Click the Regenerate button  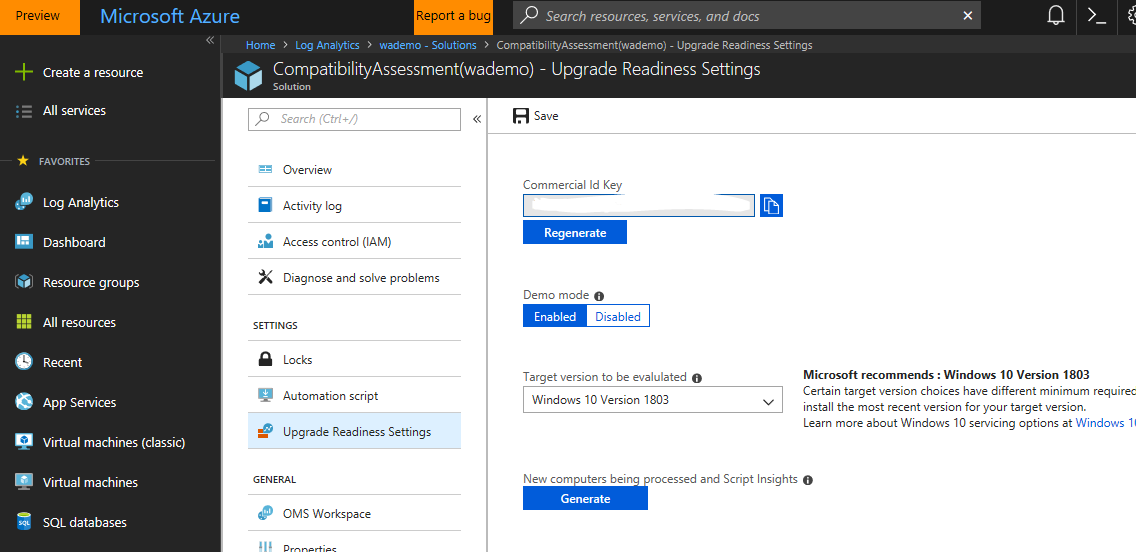click(575, 233)
